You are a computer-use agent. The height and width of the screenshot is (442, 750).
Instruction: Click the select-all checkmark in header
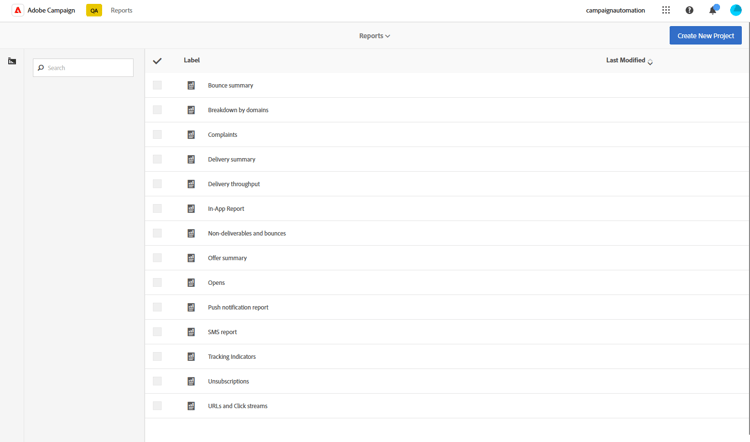157,61
